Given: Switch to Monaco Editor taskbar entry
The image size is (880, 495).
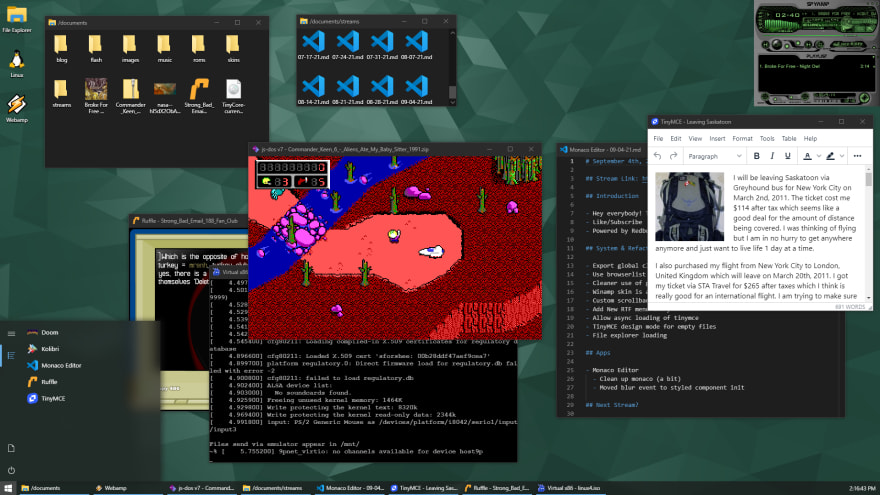Looking at the screenshot, I should (350, 488).
